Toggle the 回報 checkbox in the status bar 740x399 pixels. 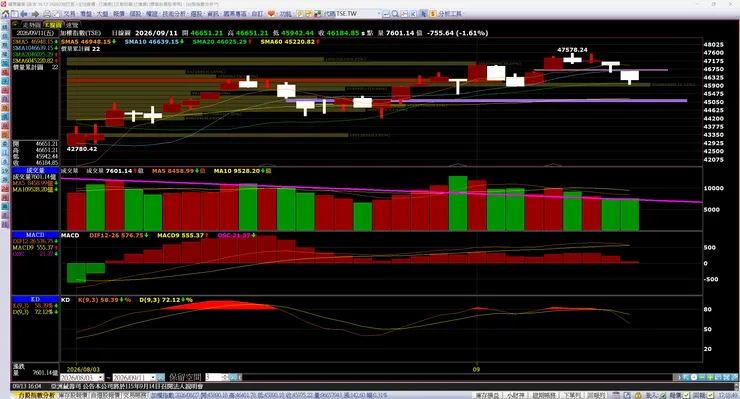[709, 395]
